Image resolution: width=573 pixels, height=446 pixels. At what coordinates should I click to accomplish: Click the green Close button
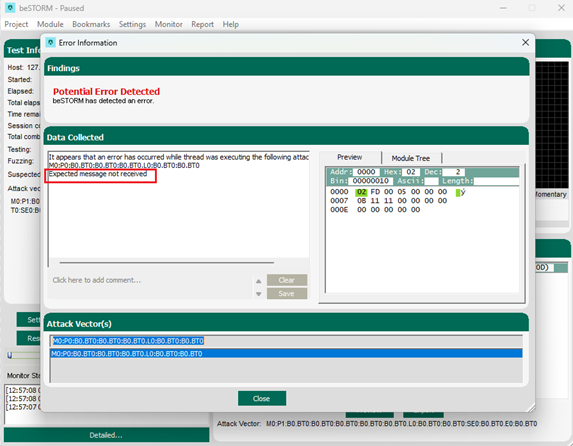pos(262,398)
